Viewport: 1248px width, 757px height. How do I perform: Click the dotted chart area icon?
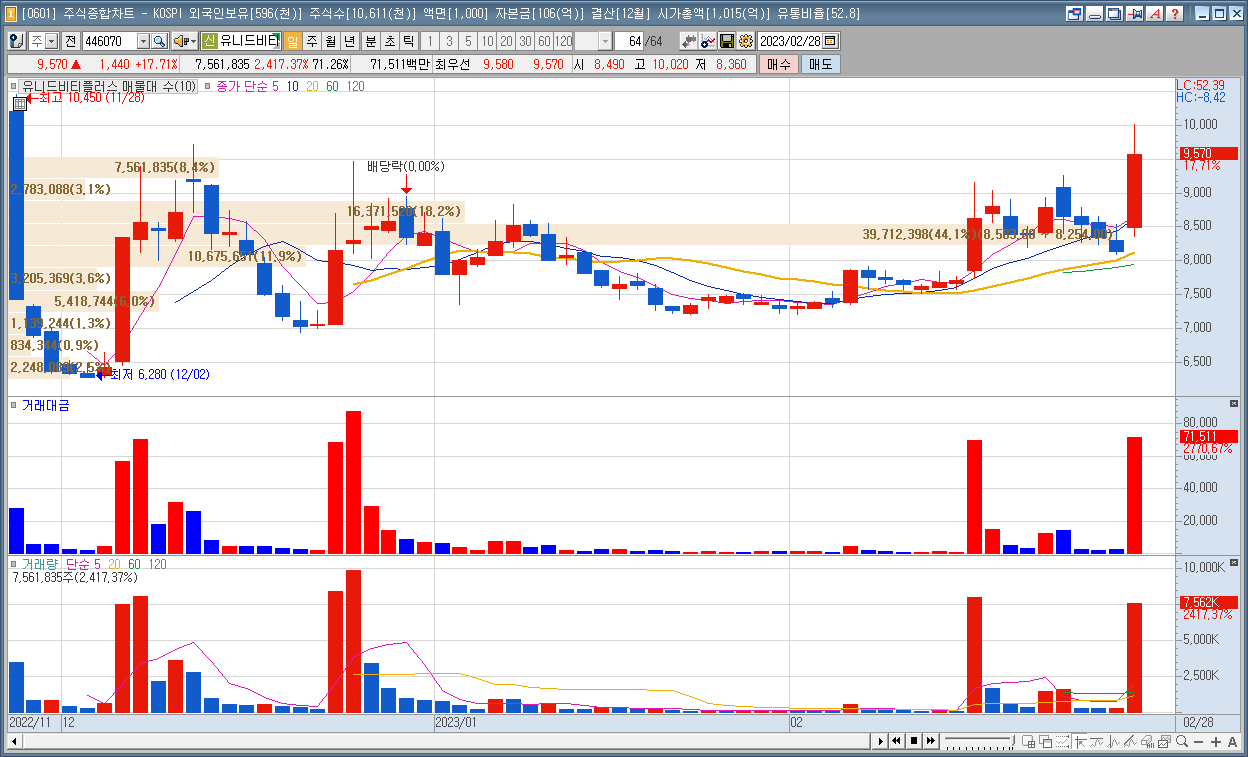point(1062,741)
